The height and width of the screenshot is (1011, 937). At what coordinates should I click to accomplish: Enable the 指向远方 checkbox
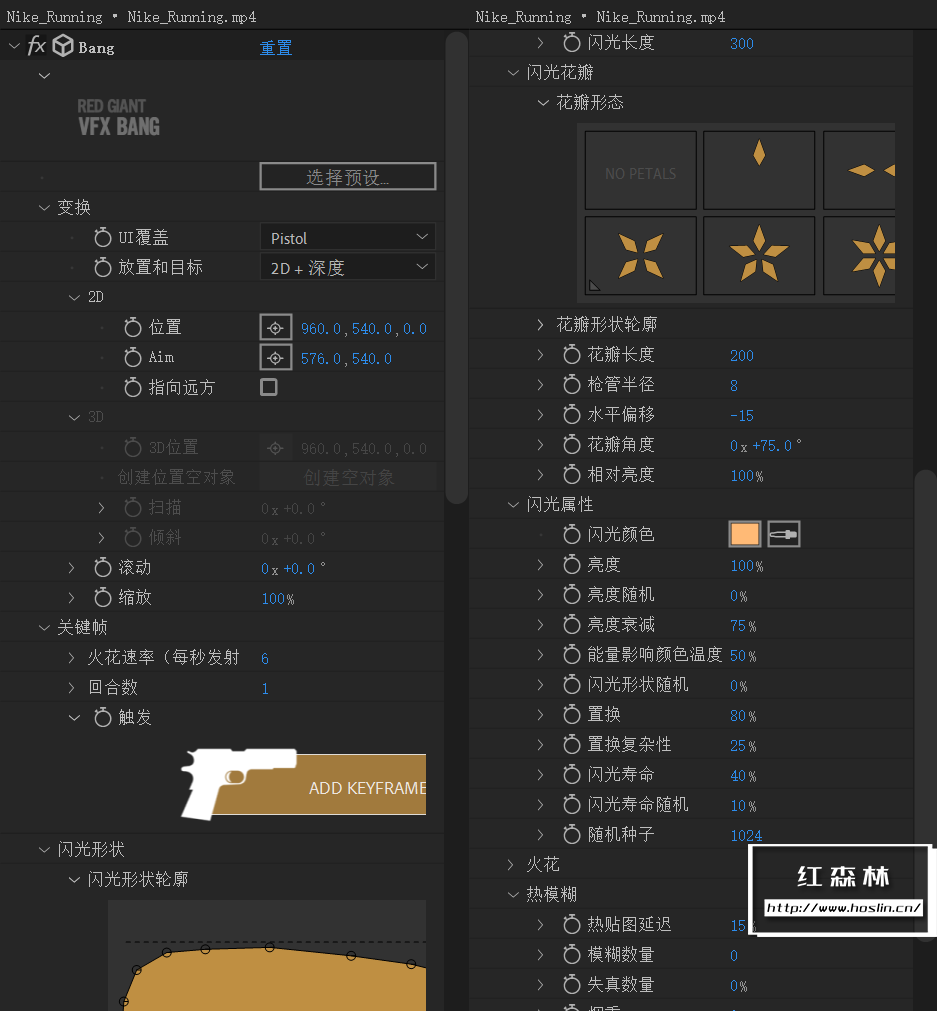pos(269,387)
